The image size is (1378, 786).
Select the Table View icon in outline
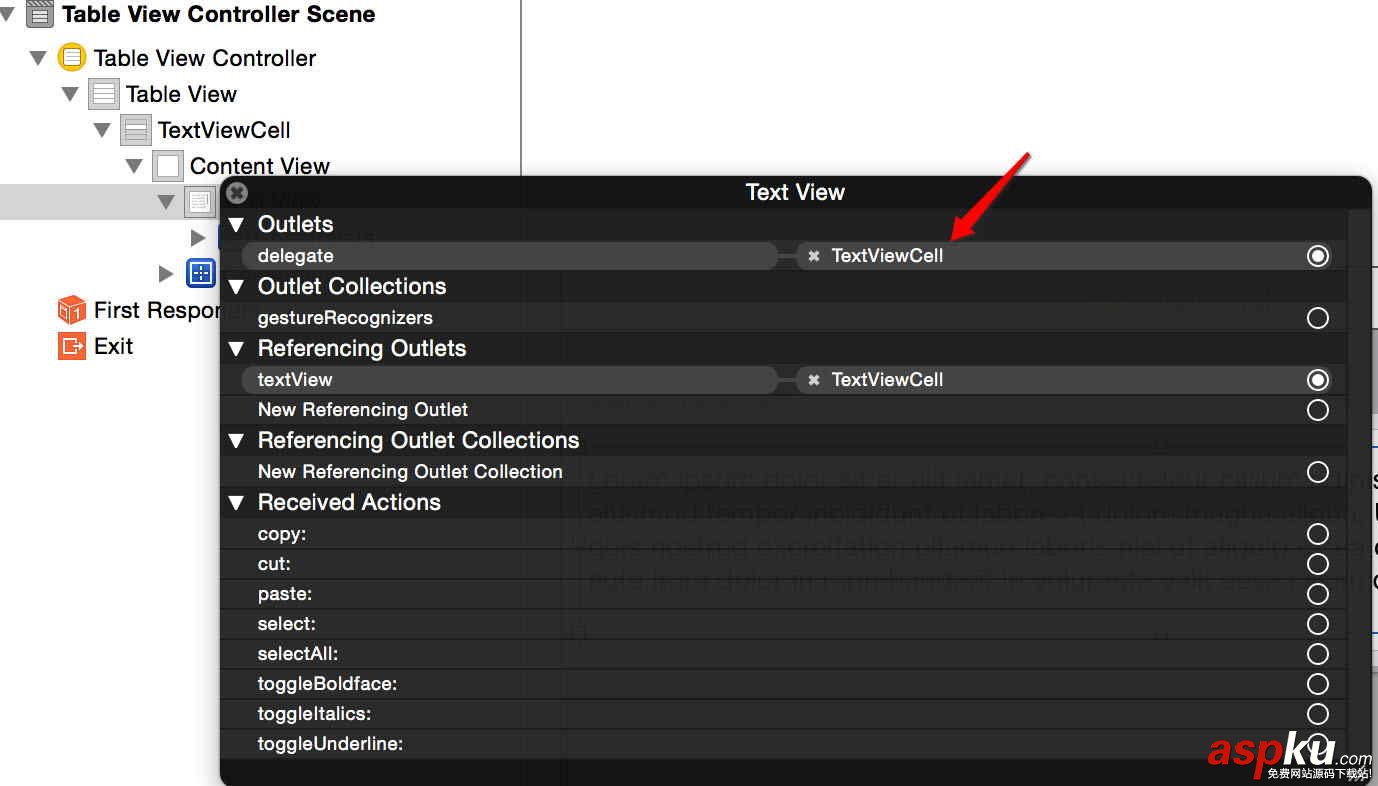(x=104, y=94)
